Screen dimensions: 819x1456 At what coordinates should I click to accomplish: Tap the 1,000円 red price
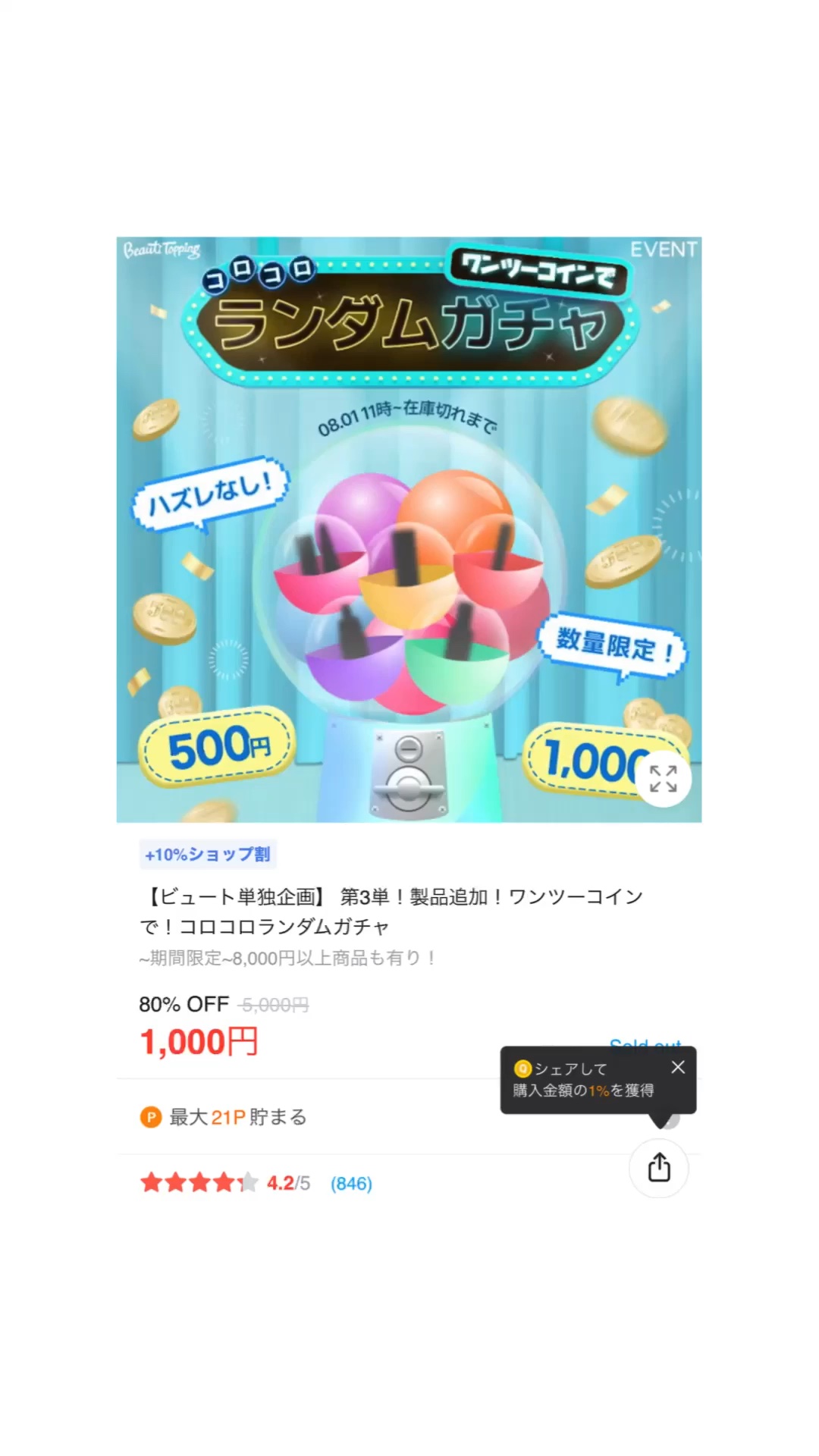[x=199, y=1042]
